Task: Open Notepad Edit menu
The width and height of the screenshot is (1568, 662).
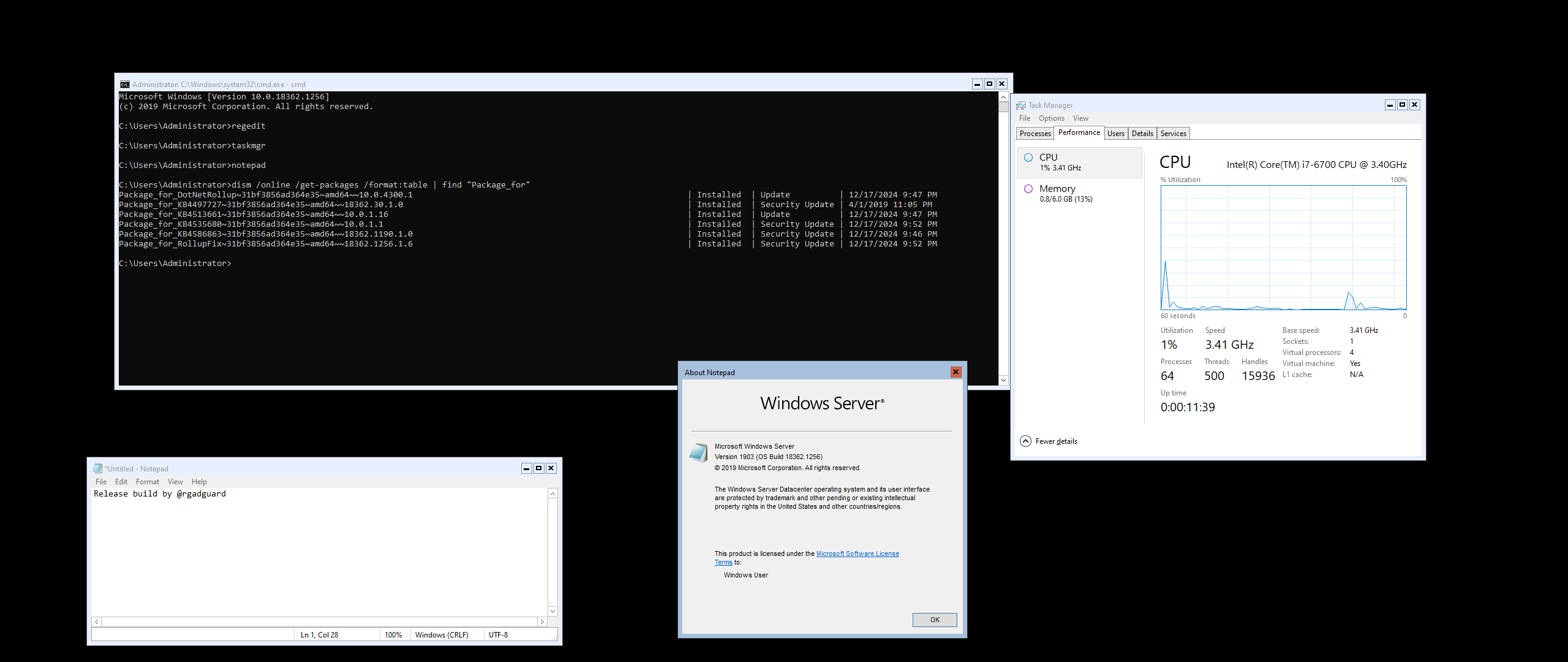Action: click(121, 482)
